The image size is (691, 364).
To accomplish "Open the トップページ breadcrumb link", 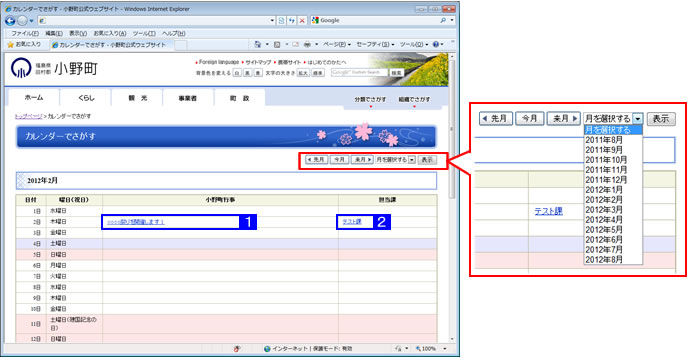I will click(28, 116).
